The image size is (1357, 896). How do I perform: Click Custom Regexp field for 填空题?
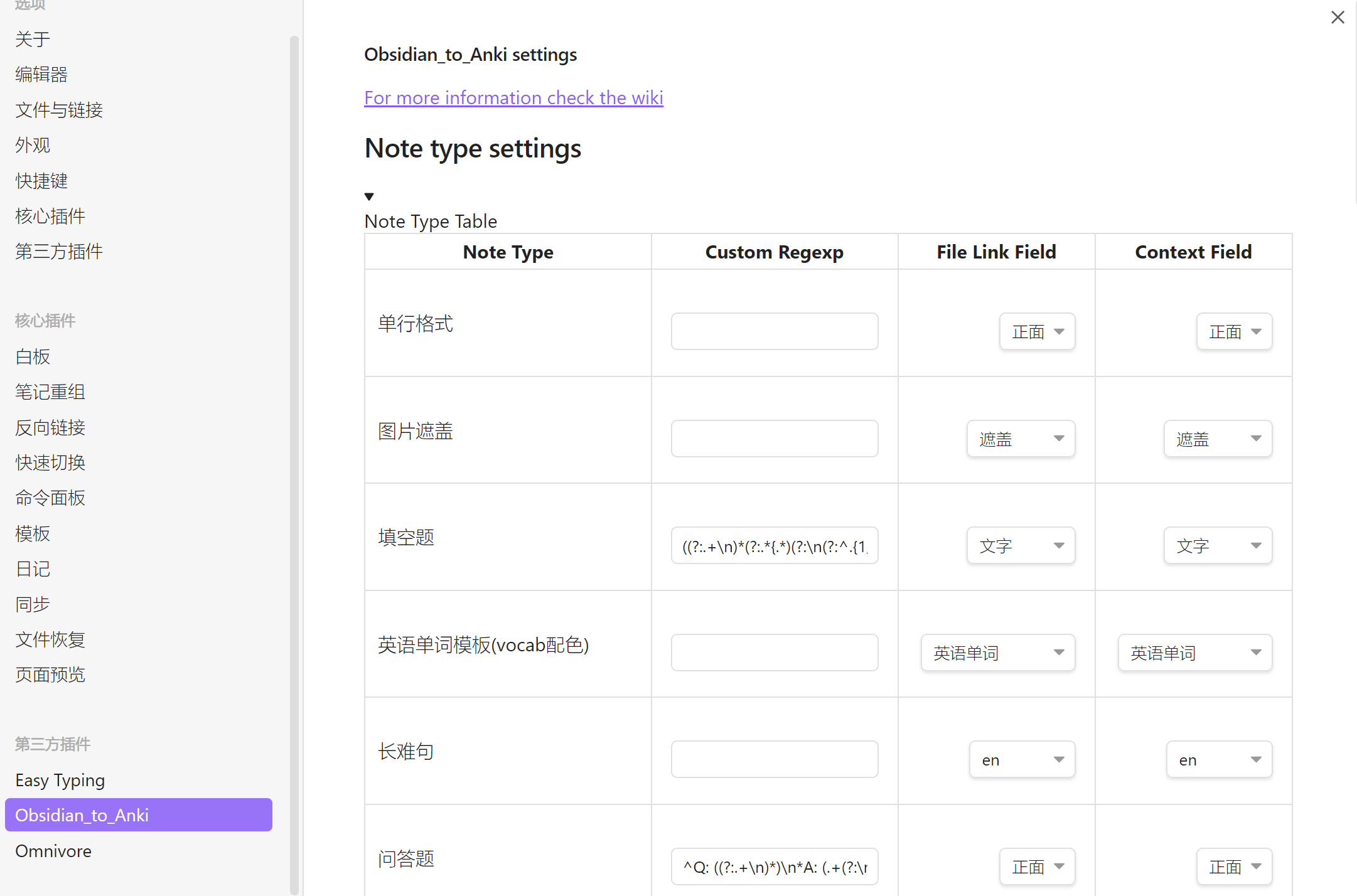click(x=774, y=545)
